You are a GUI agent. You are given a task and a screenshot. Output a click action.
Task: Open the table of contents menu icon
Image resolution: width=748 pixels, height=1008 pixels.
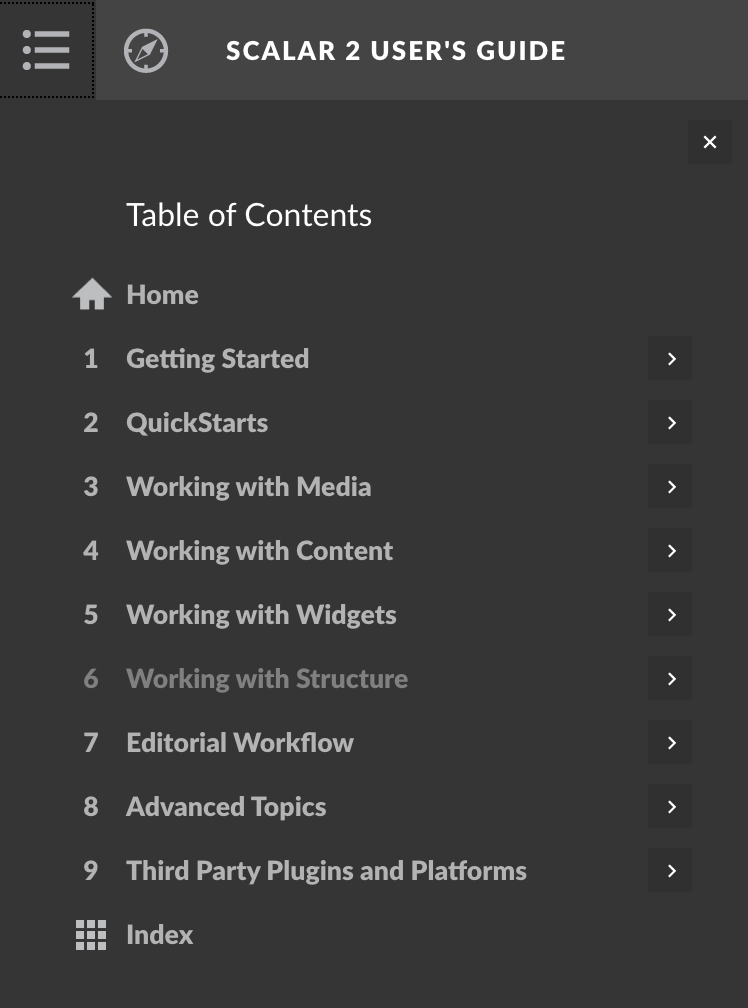coord(46,49)
